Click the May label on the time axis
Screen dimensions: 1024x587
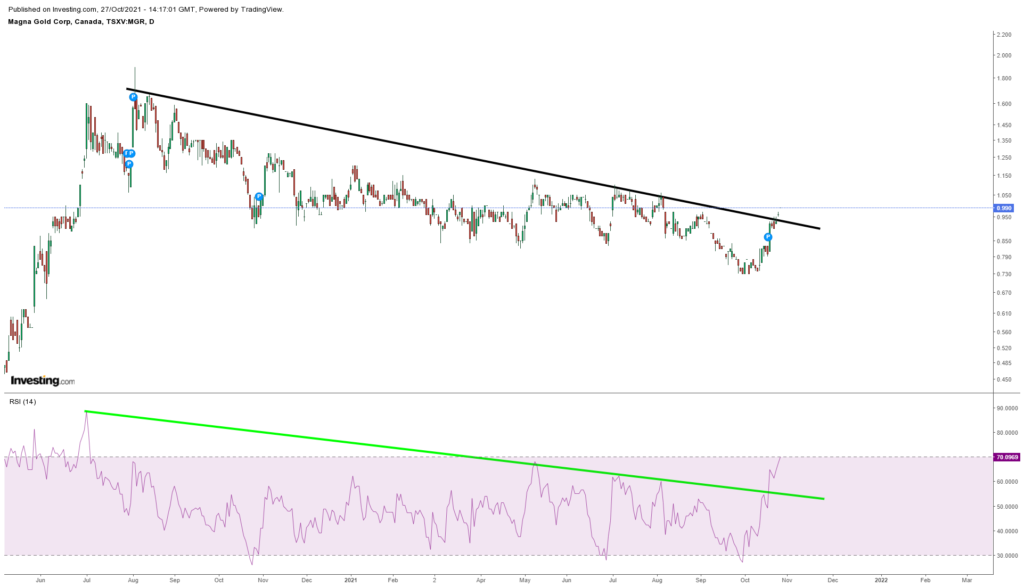click(x=524, y=579)
